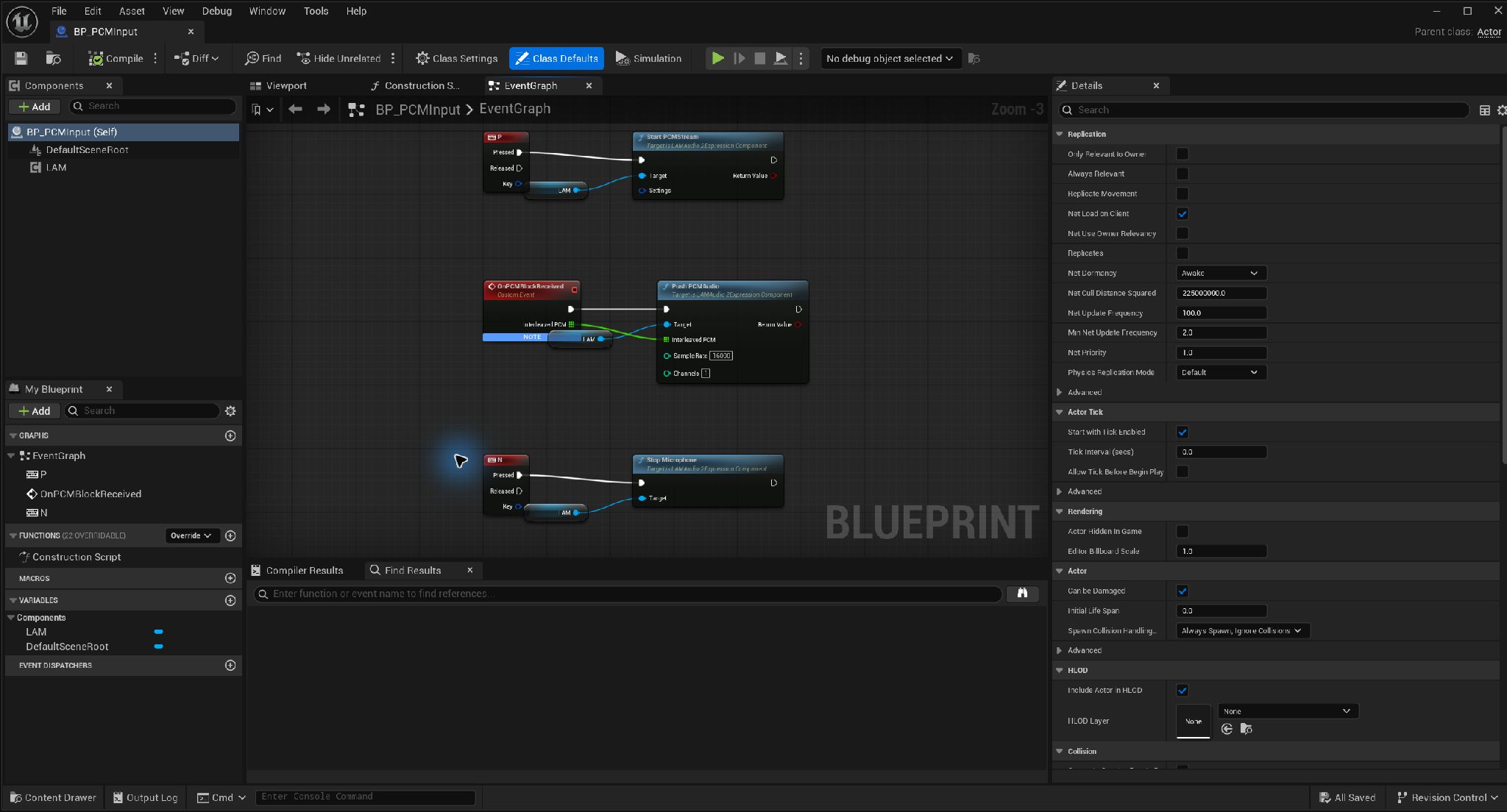The height and width of the screenshot is (812, 1507).
Task: Click the binoculars find-in-blueprints icon
Action: point(1022,593)
